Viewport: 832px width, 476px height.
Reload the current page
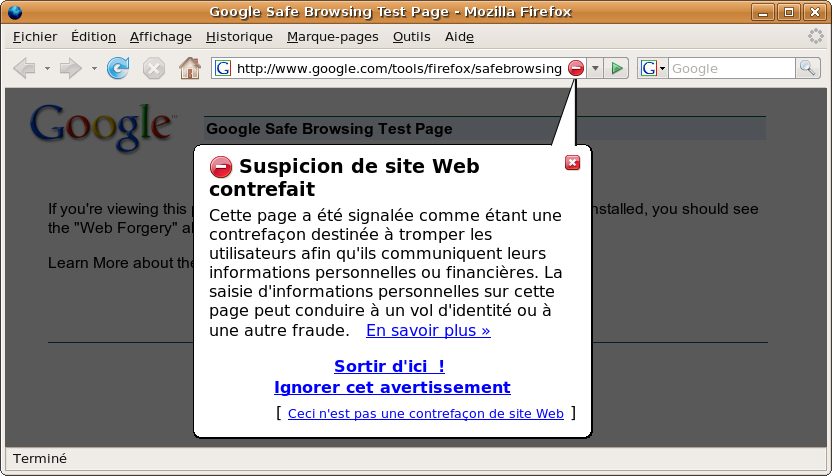[x=118, y=68]
